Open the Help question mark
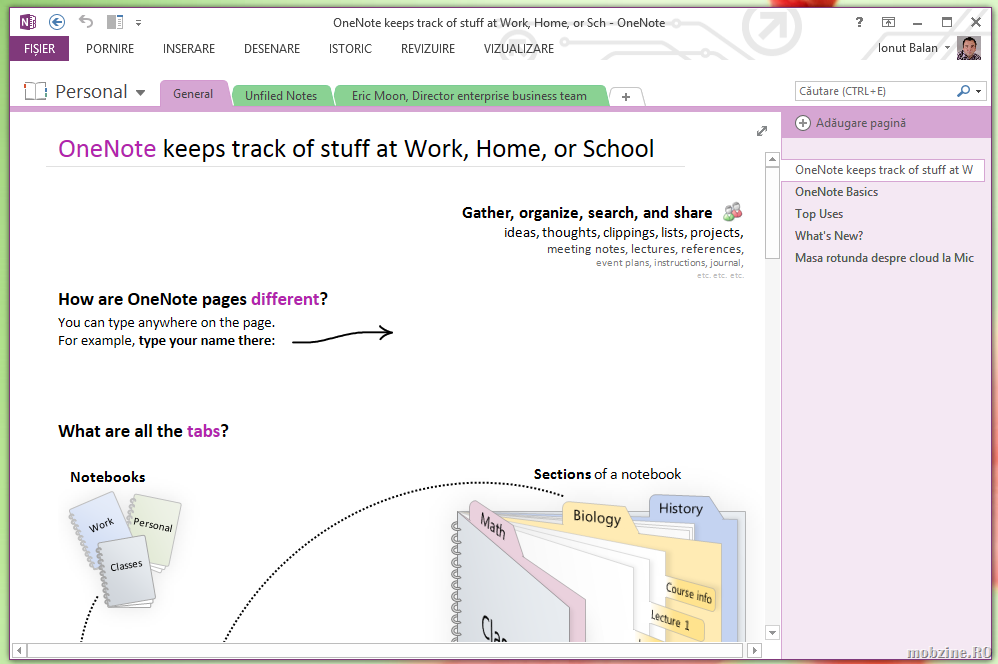998x664 pixels. [x=859, y=22]
